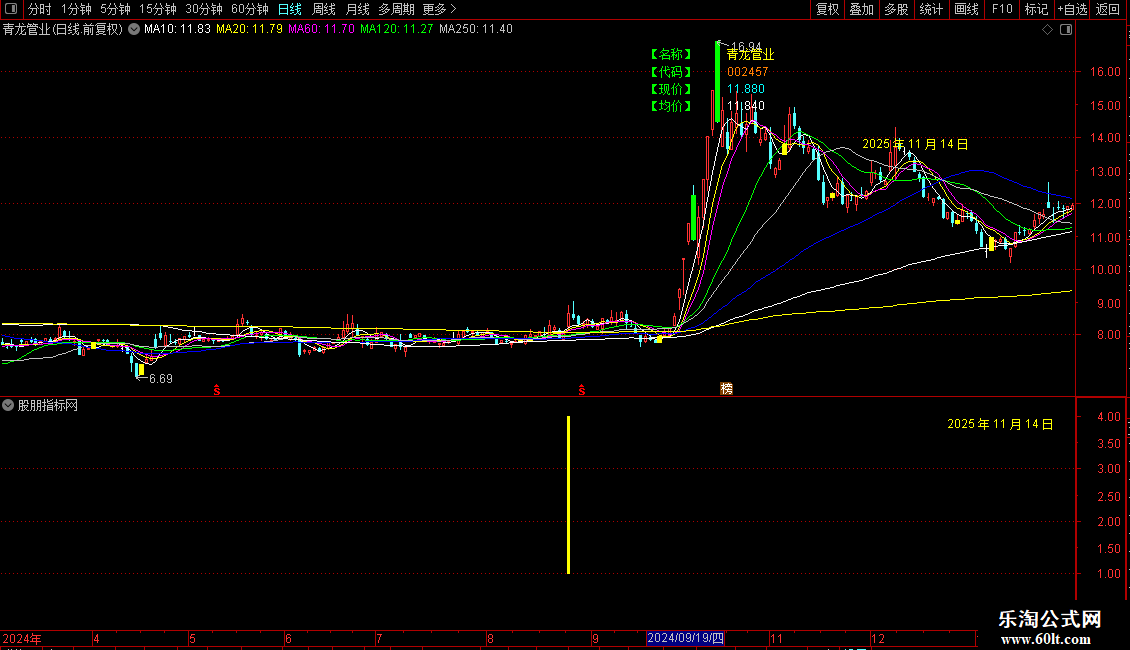The width and height of the screenshot is (1130, 650).
Task: Click the 复权 button
Action: pos(827,9)
